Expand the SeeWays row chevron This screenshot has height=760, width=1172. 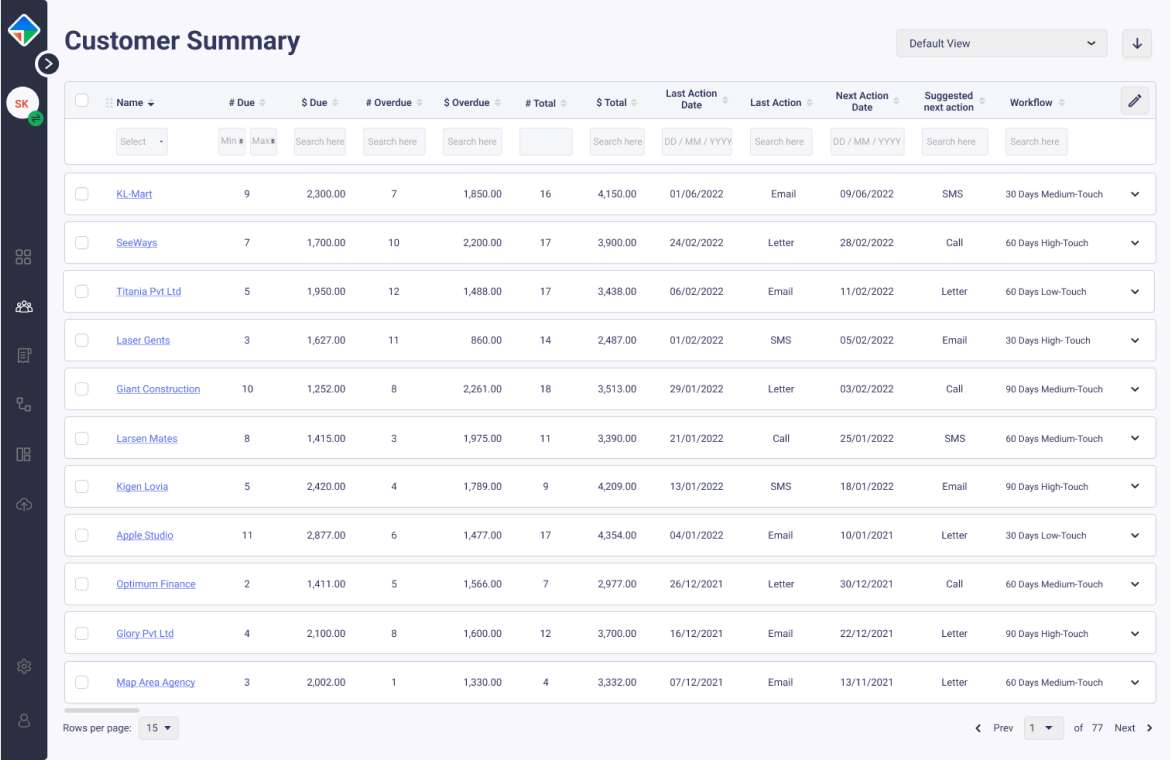(1134, 242)
